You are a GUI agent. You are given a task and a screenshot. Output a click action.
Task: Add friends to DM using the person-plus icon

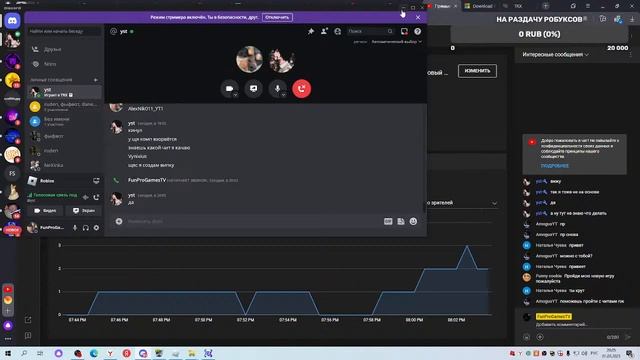tap(324, 31)
